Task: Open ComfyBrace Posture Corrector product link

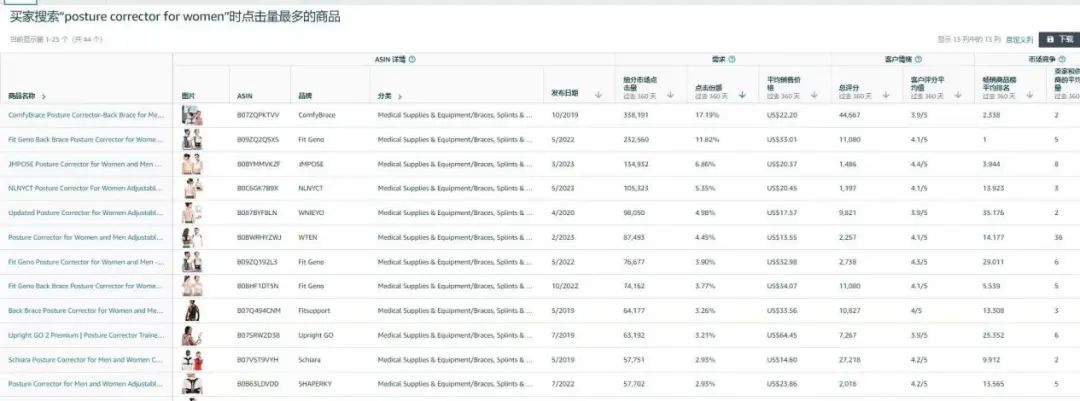Action: pos(85,115)
